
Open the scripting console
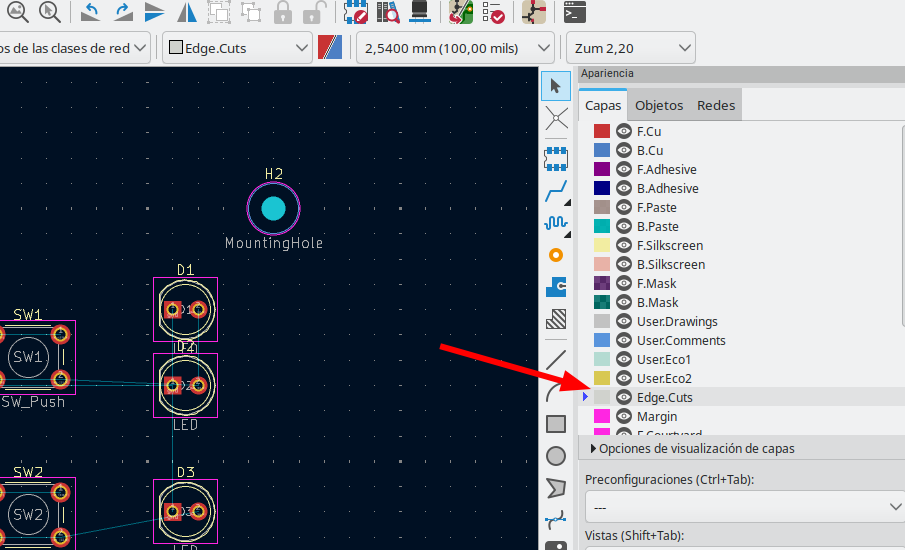pos(573,13)
